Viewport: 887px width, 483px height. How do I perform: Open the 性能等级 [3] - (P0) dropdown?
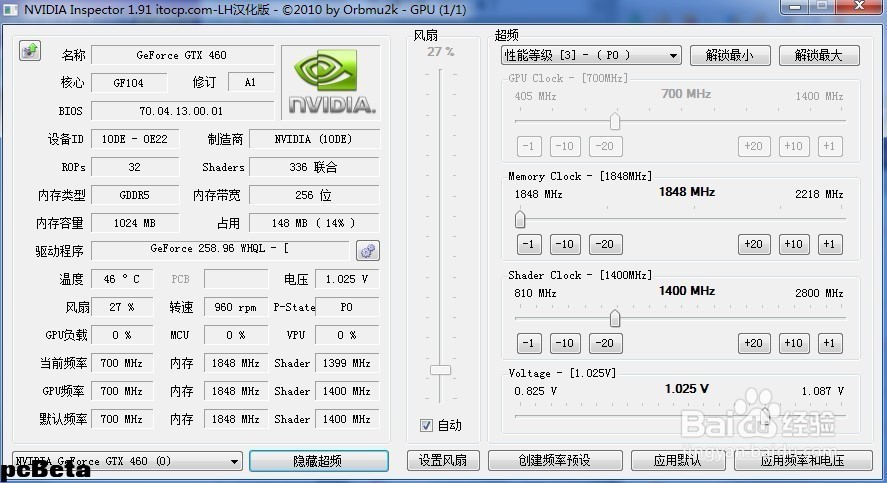click(x=591, y=55)
